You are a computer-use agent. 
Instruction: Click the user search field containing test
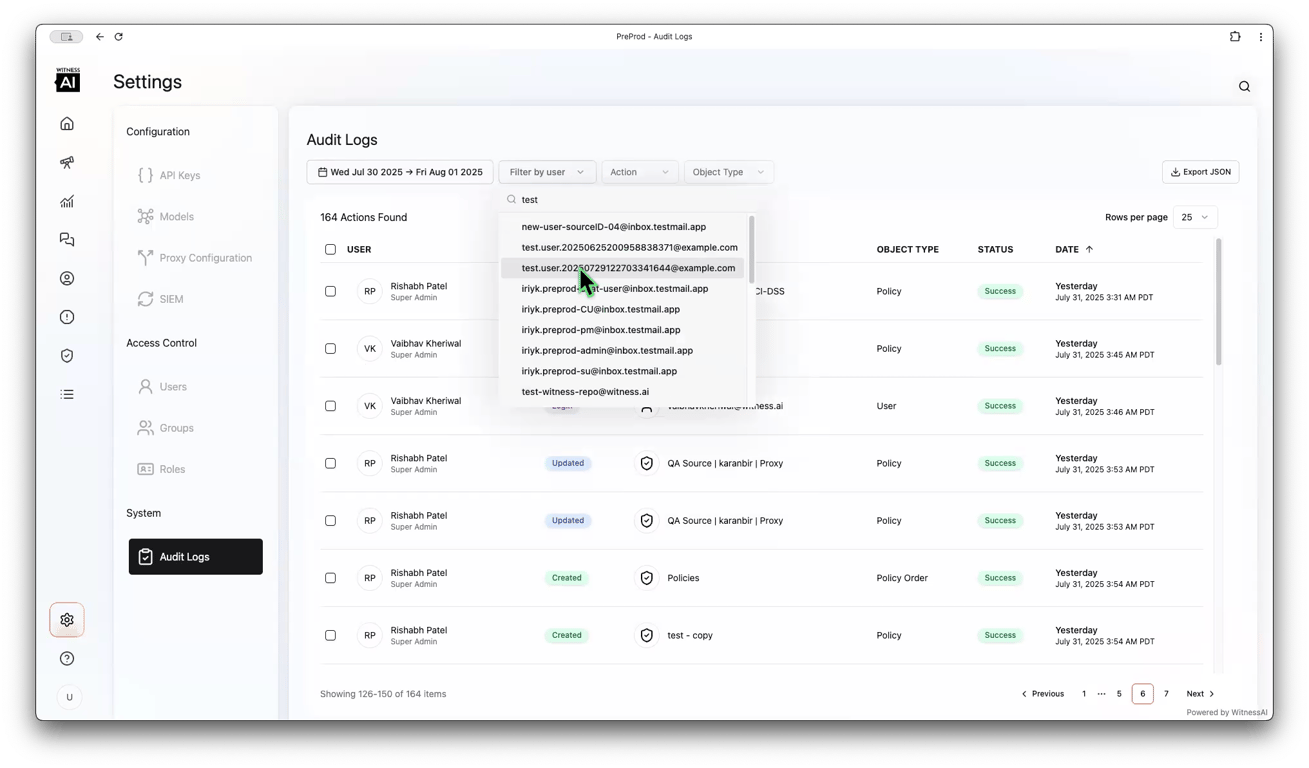point(626,200)
